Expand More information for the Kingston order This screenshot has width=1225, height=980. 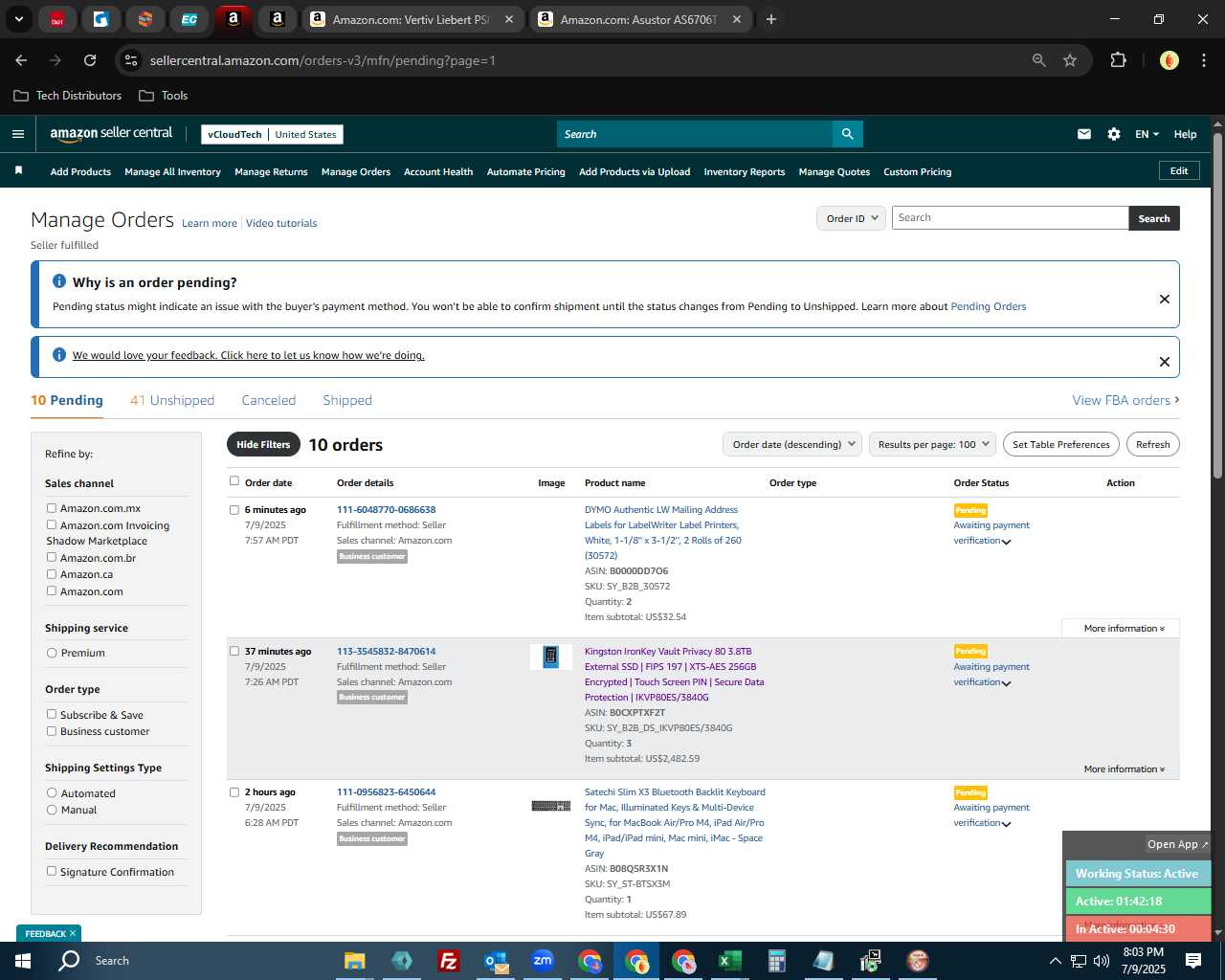[x=1125, y=768]
